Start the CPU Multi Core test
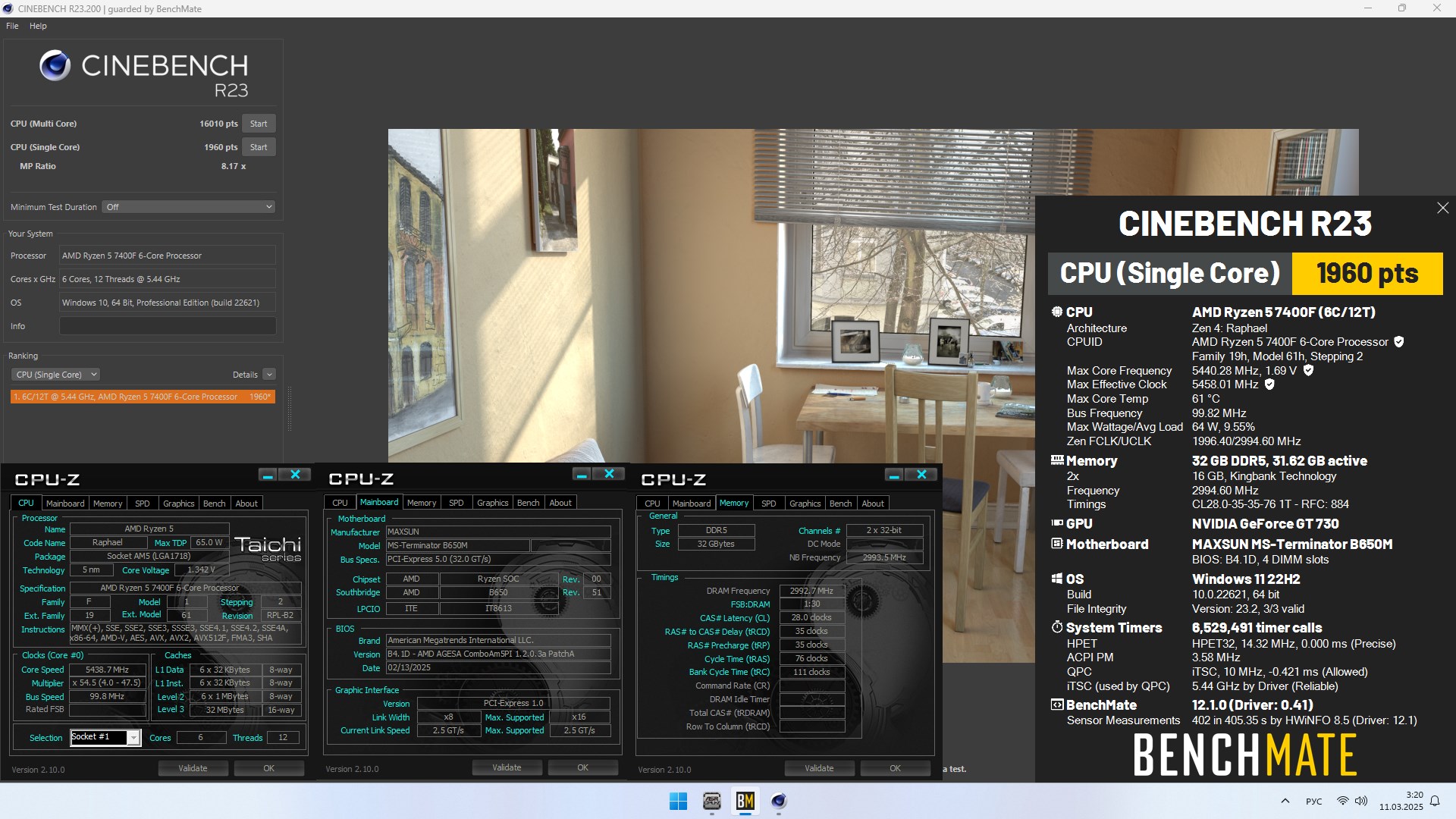 coord(259,124)
